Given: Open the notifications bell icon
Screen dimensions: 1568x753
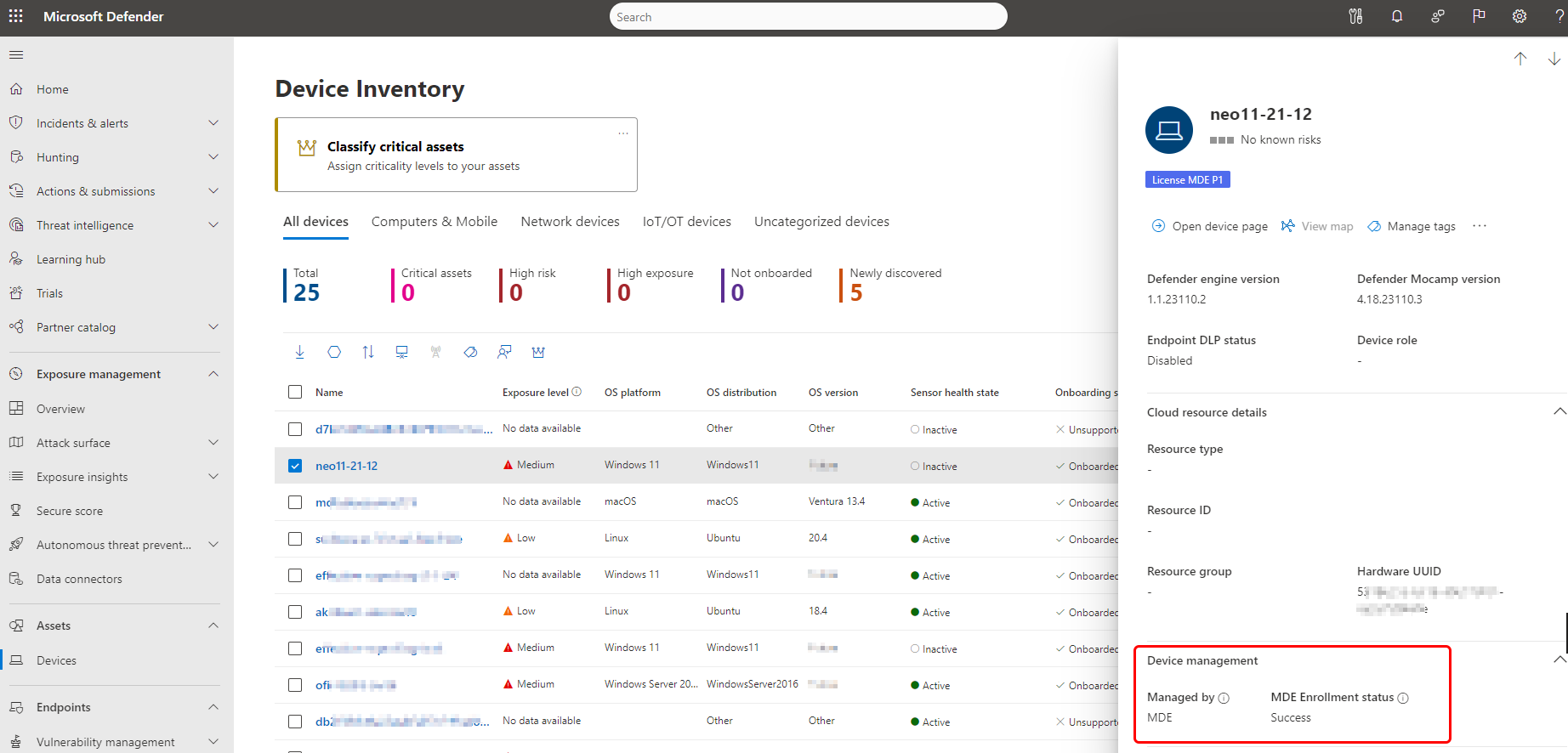Looking at the screenshot, I should (x=1396, y=16).
